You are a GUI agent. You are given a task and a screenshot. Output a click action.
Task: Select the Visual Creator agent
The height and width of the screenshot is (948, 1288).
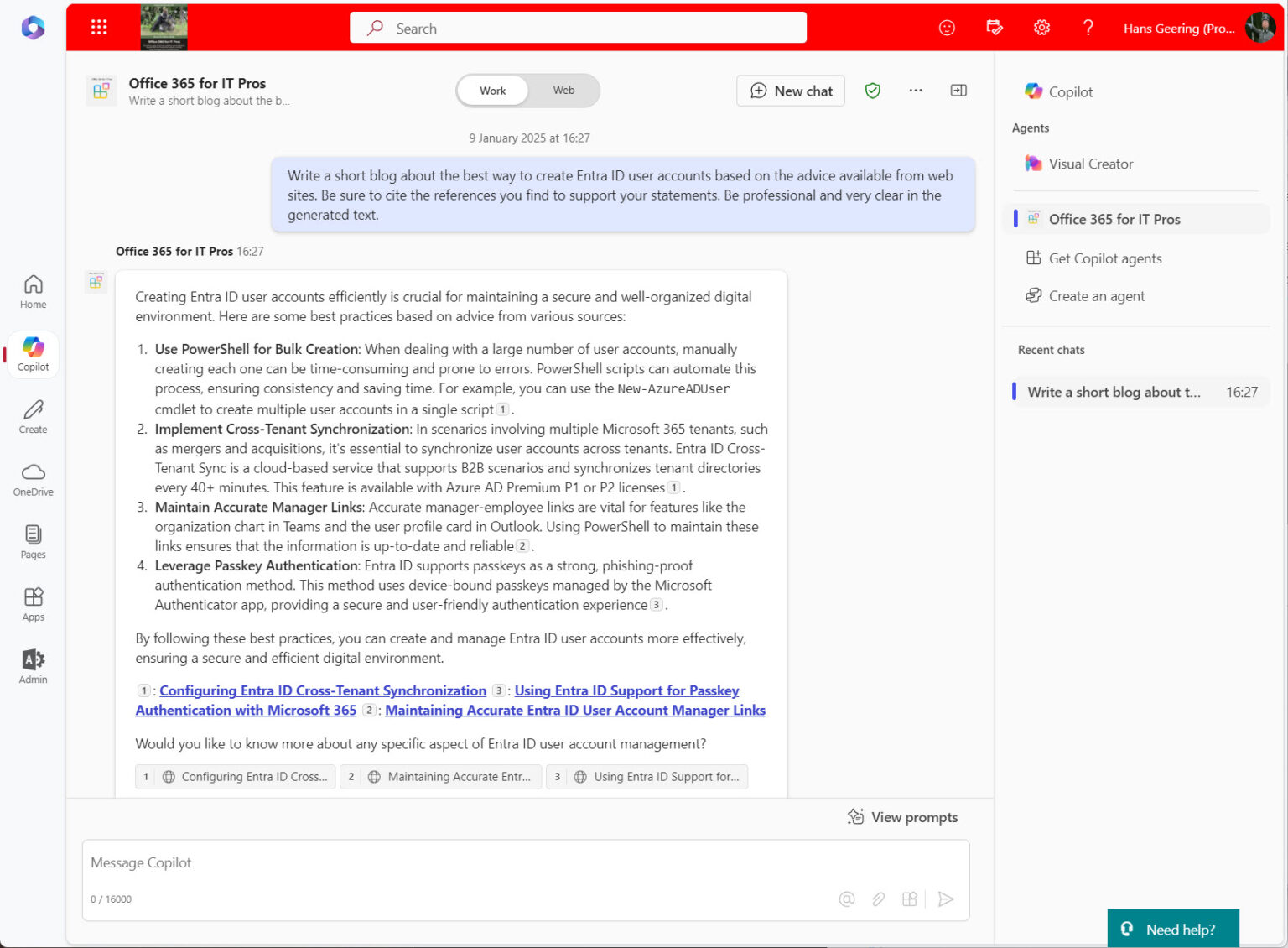click(1090, 164)
